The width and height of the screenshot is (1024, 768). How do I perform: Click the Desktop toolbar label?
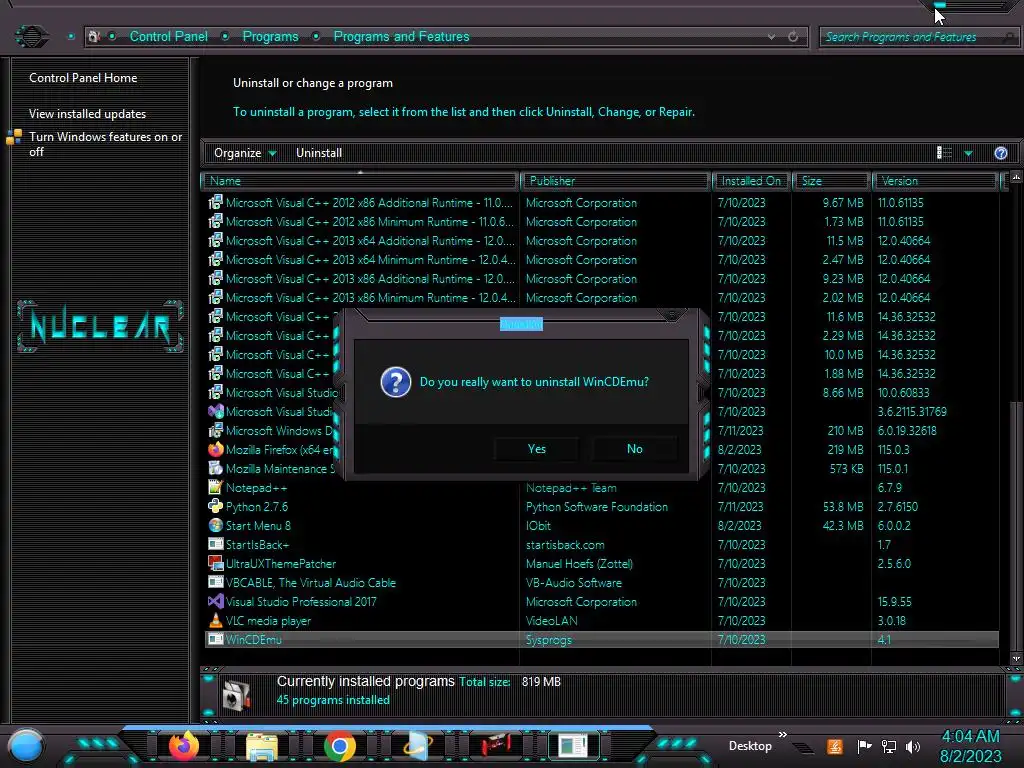pyautogui.click(x=750, y=746)
